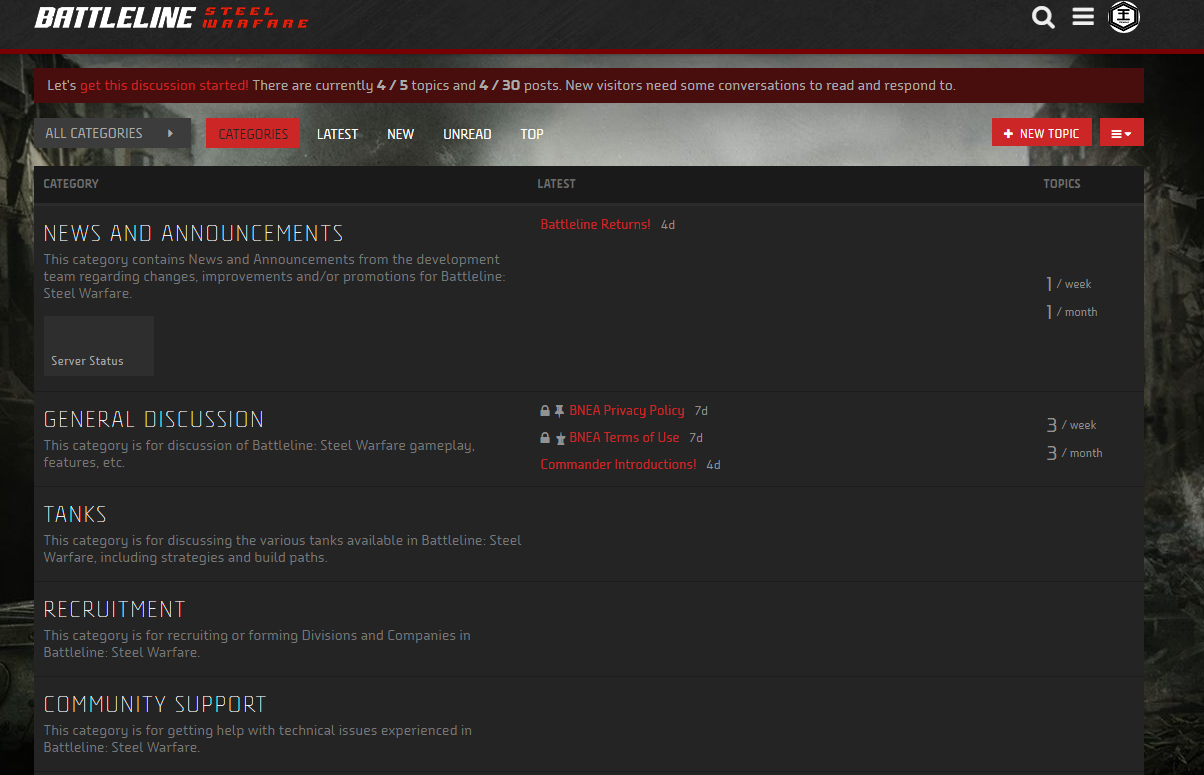Click the General Discussion category description

point(259,454)
